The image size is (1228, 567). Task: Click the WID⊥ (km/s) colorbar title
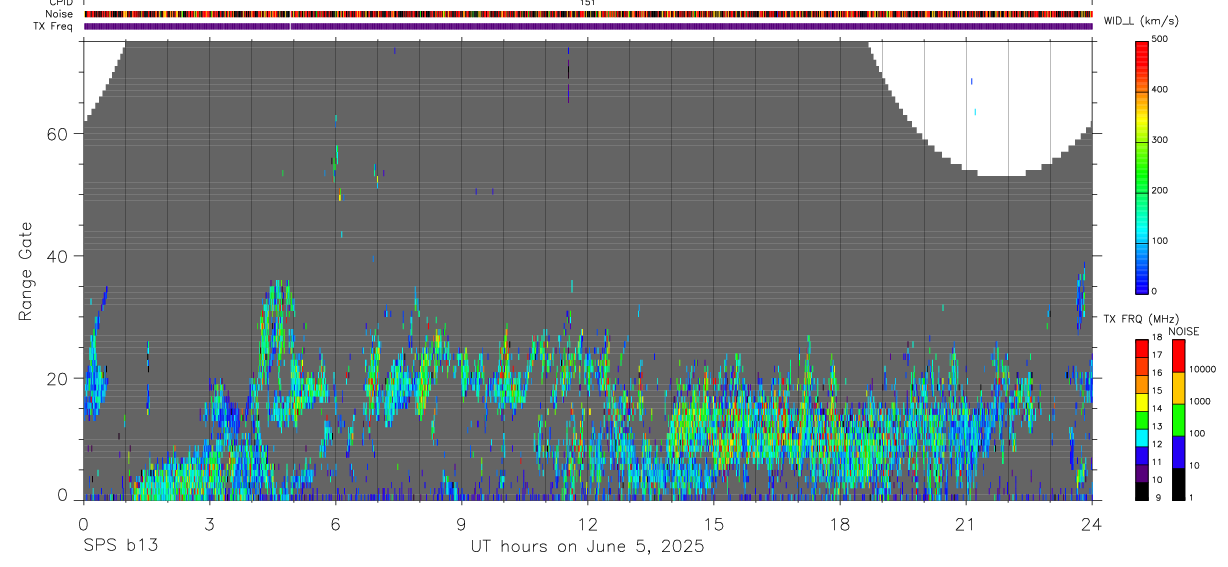(1140, 20)
